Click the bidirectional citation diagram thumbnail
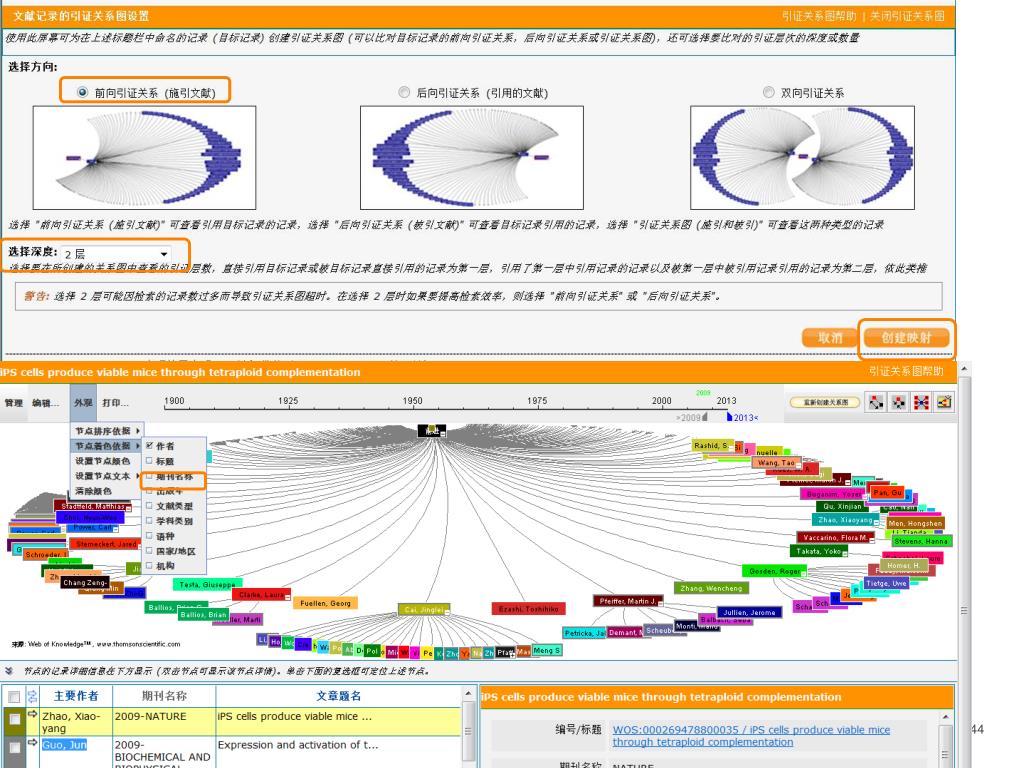The image size is (1024, 768). click(802, 157)
